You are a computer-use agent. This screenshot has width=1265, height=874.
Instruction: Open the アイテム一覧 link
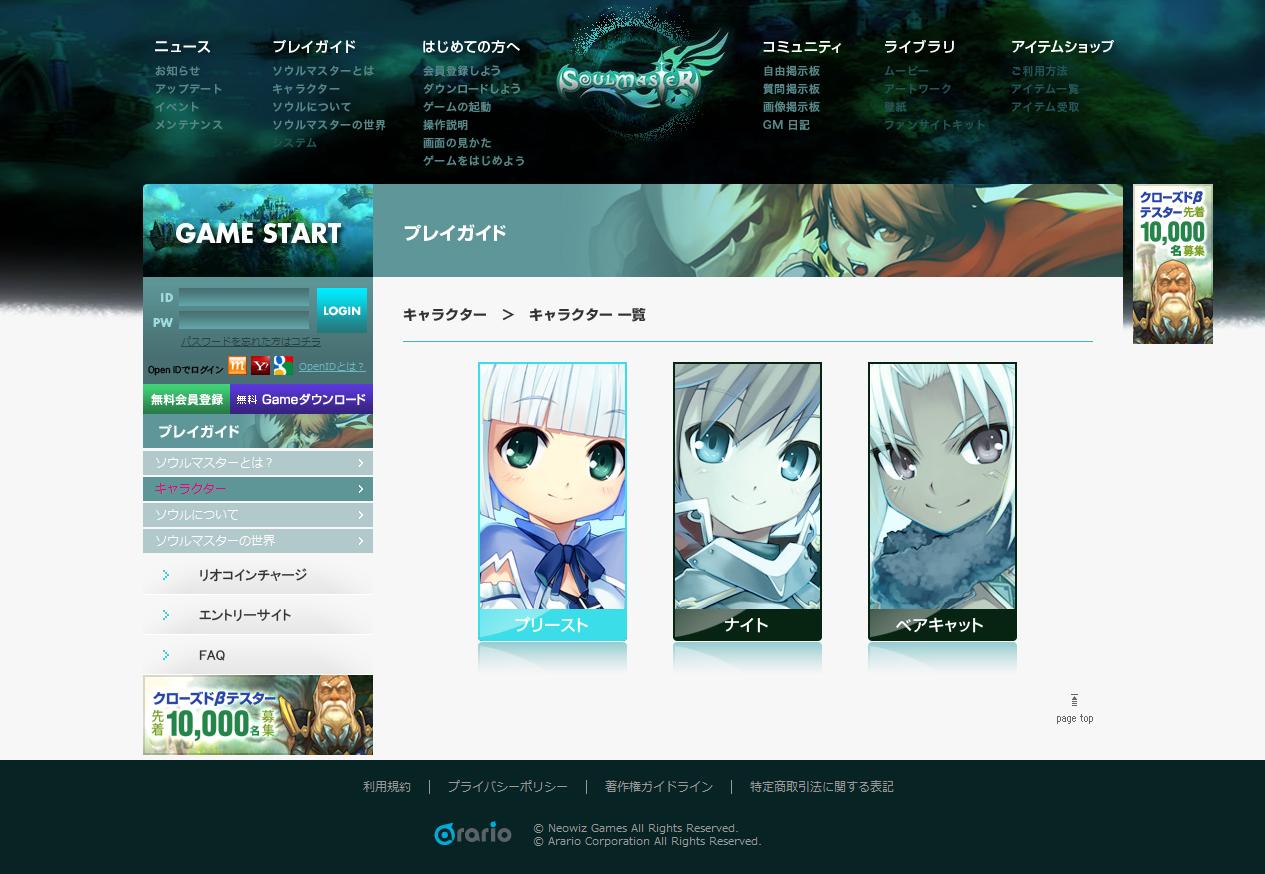(1045, 89)
